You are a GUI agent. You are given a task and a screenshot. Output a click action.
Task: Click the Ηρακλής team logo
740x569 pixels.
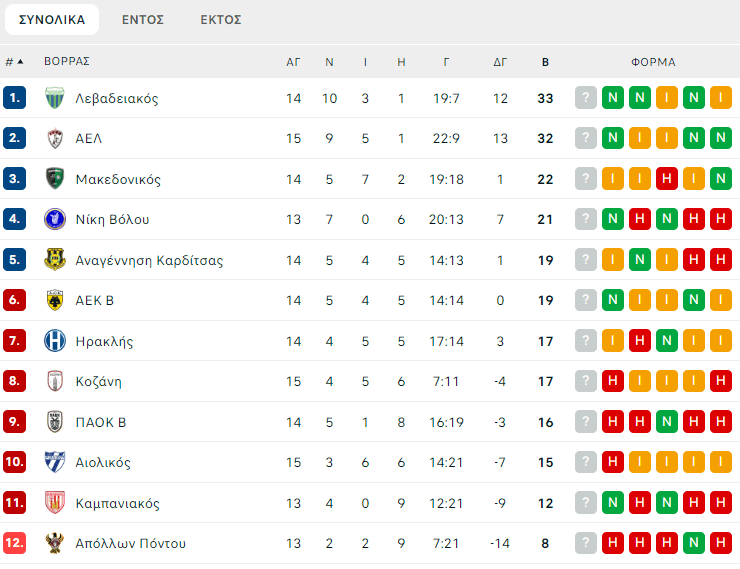(55, 341)
